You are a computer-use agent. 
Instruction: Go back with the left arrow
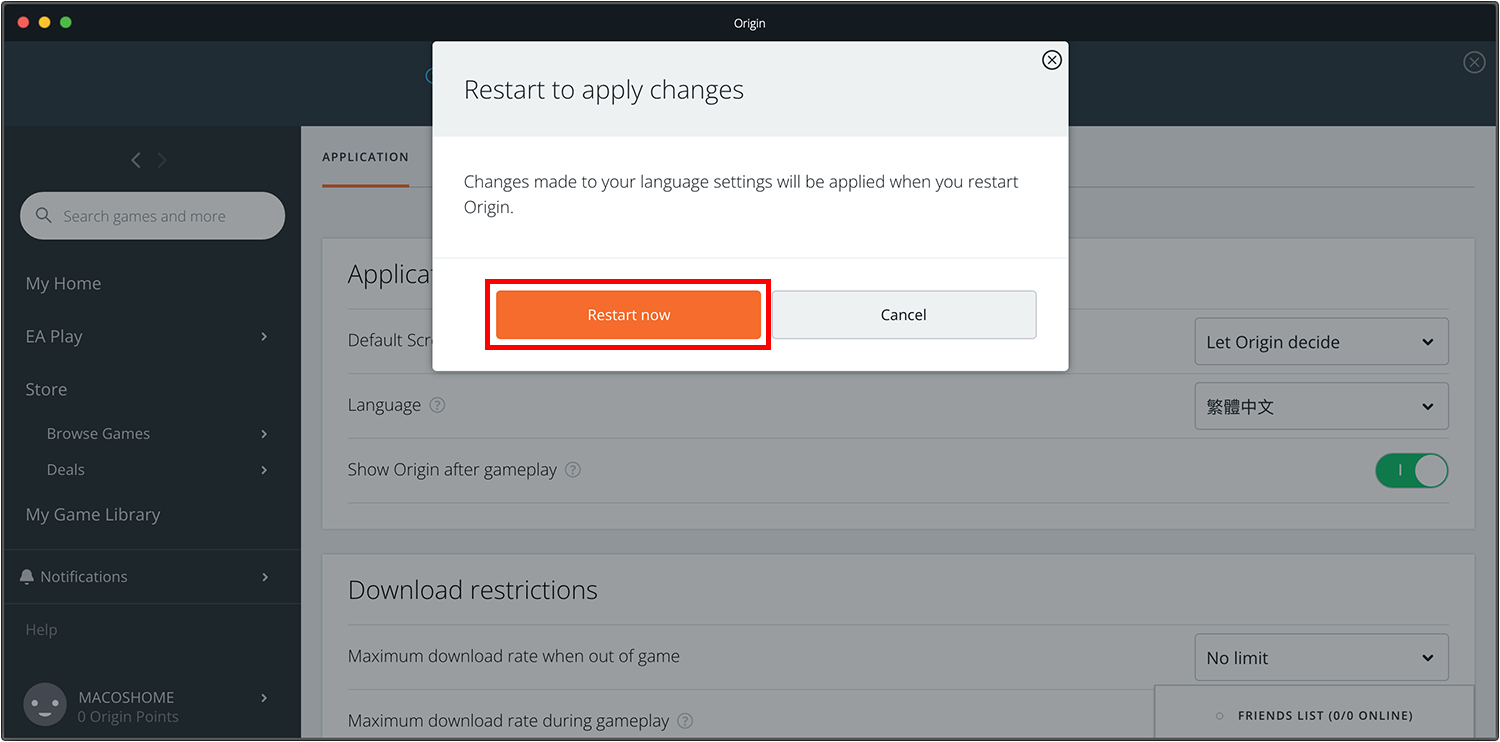136,160
